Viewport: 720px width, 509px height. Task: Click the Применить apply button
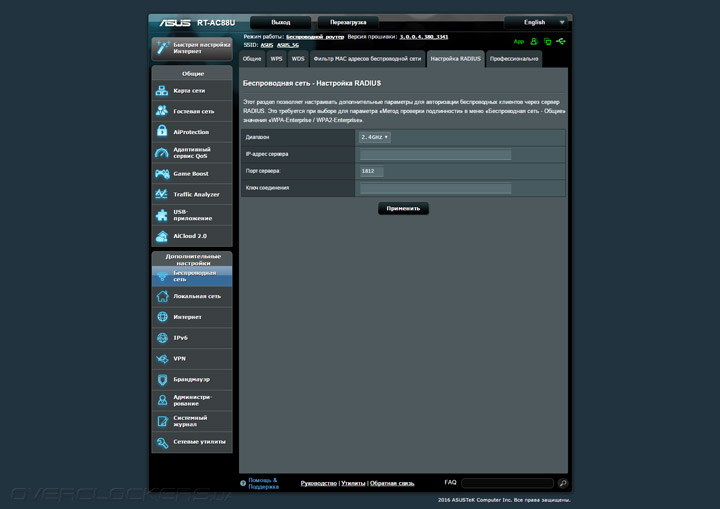pyautogui.click(x=403, y=209)
